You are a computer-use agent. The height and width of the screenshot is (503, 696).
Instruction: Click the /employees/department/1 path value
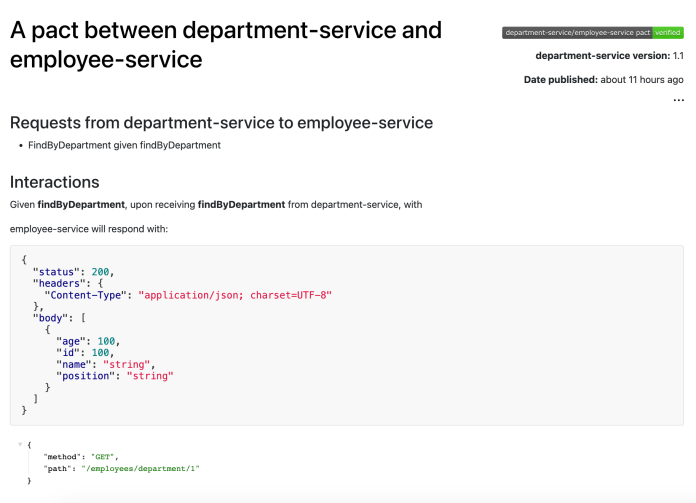(x=144, y=468)
